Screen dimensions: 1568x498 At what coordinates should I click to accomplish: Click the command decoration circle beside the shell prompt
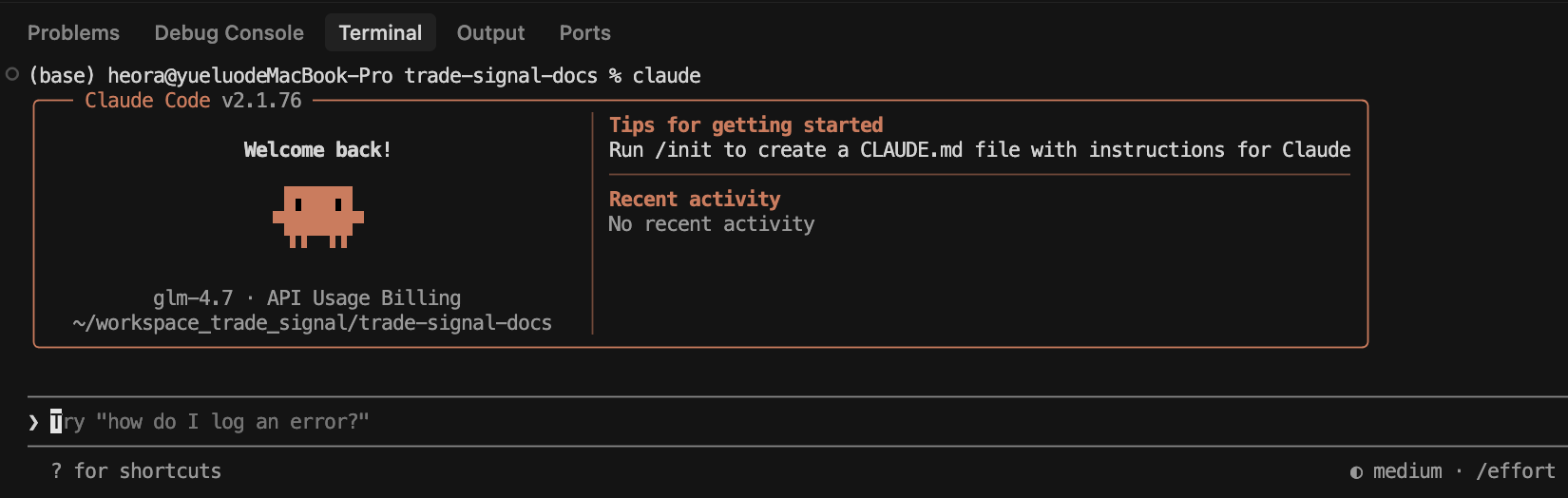coord(12,74)
